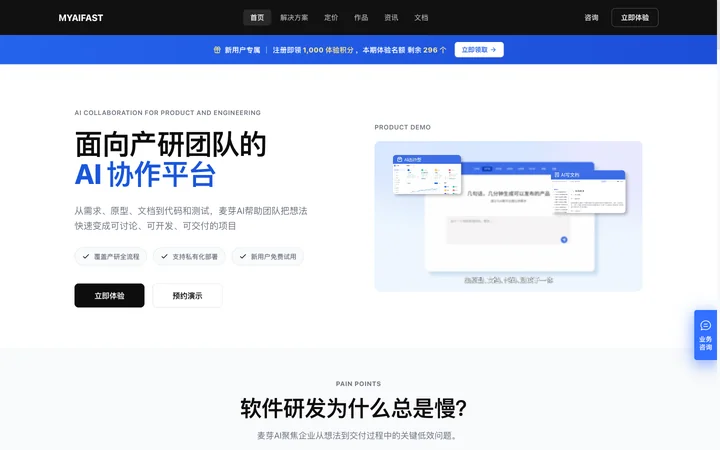Open the 首页 nav tab
The image size is (720, 450).
[x=257, y=18]
